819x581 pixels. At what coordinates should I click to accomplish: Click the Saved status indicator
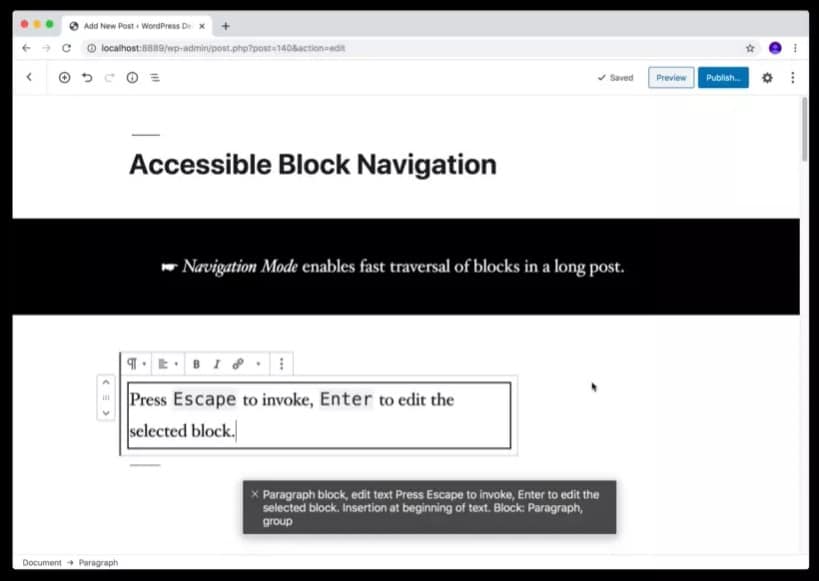(615, 78)
